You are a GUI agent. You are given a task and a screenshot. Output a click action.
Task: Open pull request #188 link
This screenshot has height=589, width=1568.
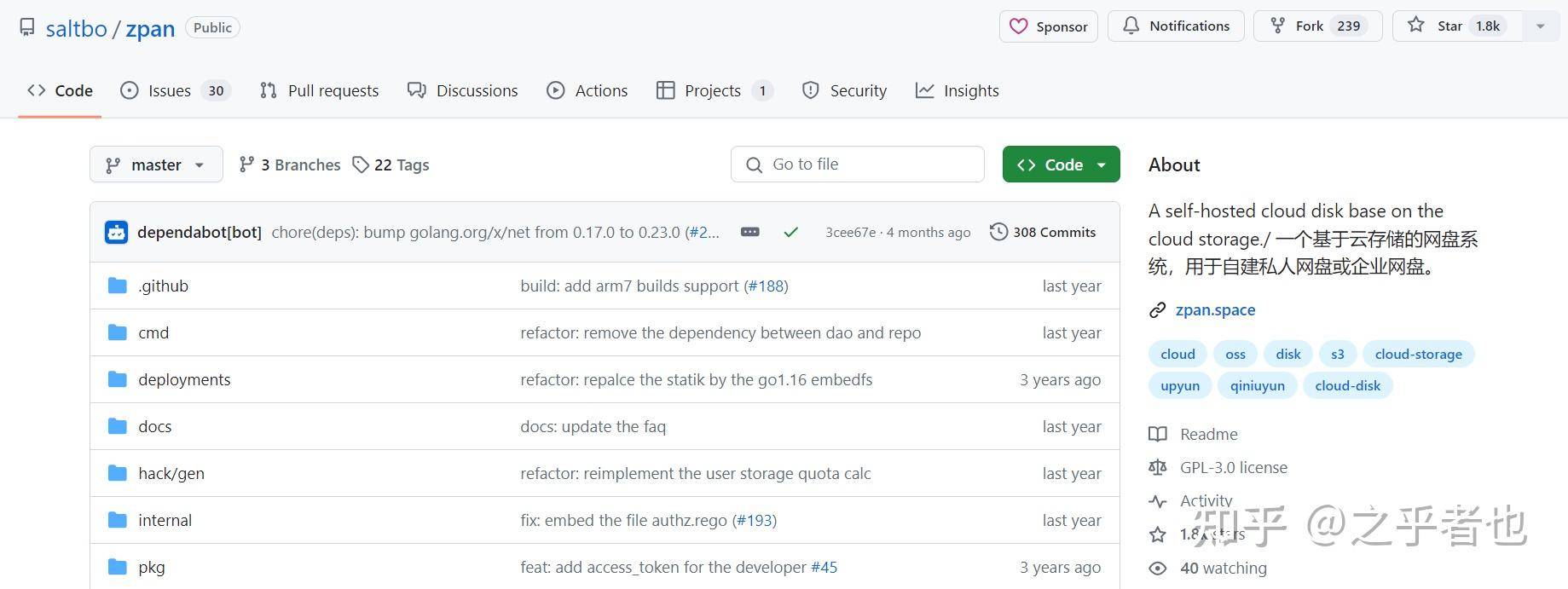pos(766,286)
